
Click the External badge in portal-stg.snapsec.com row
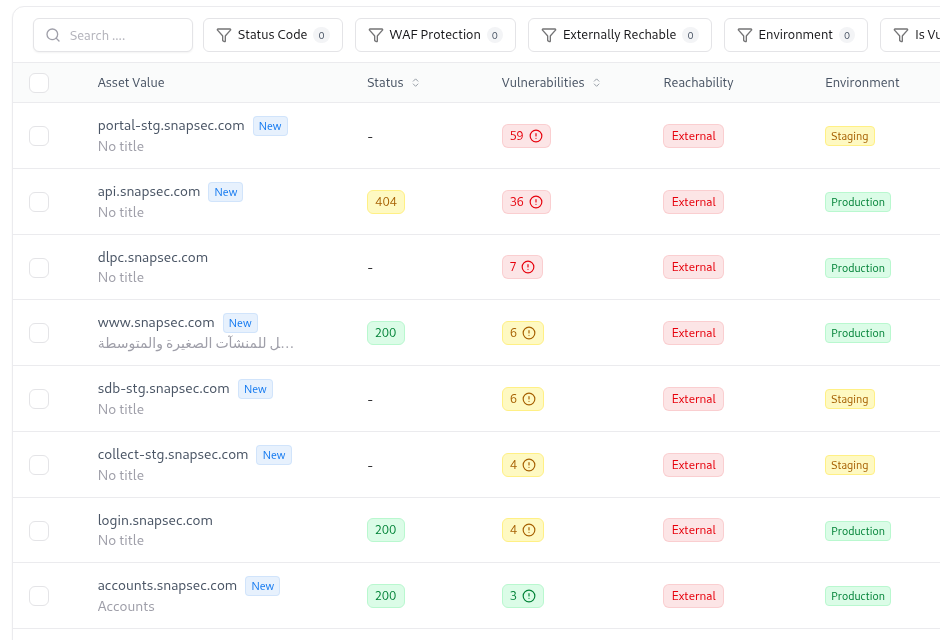tap(694, 136)
